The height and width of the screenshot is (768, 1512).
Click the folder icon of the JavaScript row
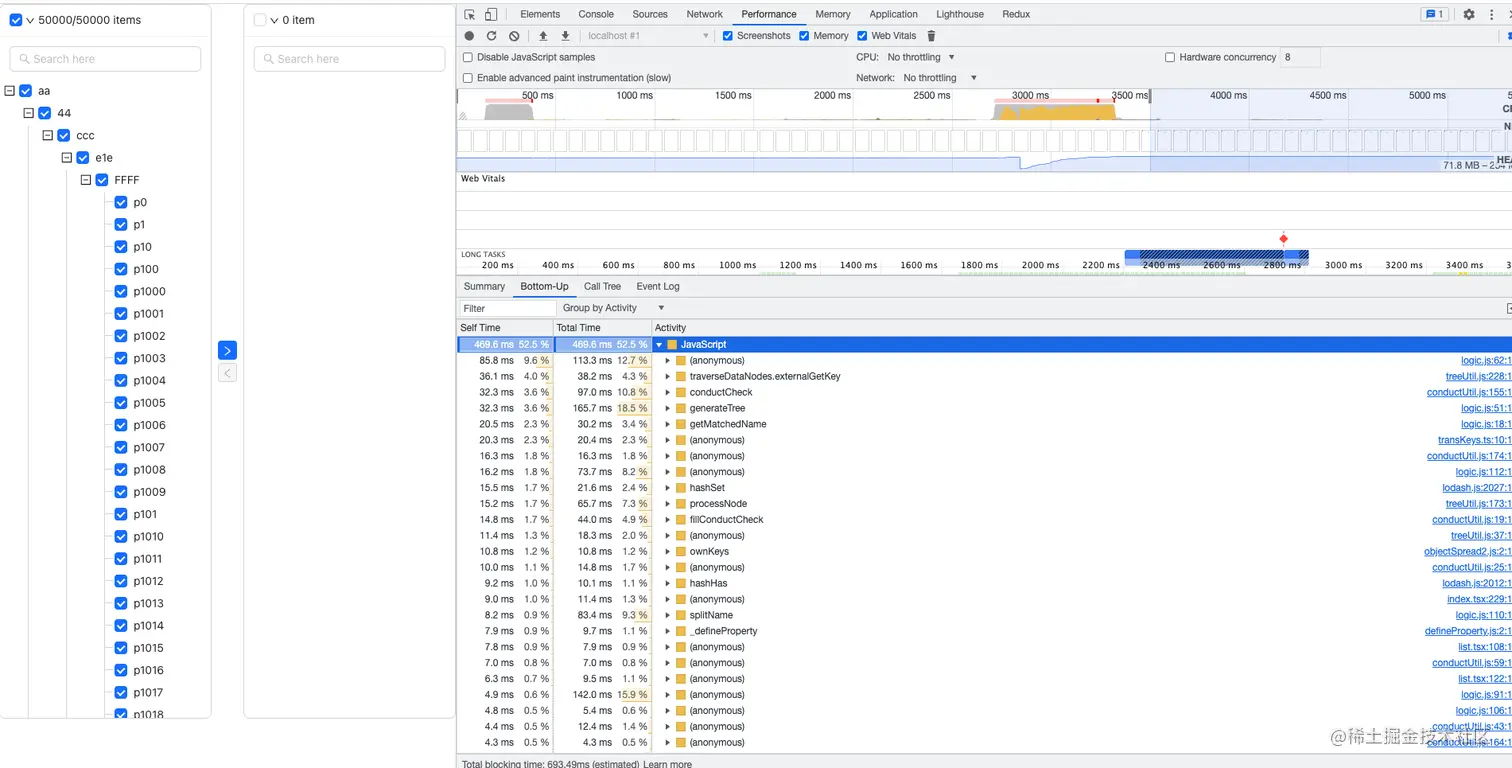pyautogui.click(x=672, y=344)
